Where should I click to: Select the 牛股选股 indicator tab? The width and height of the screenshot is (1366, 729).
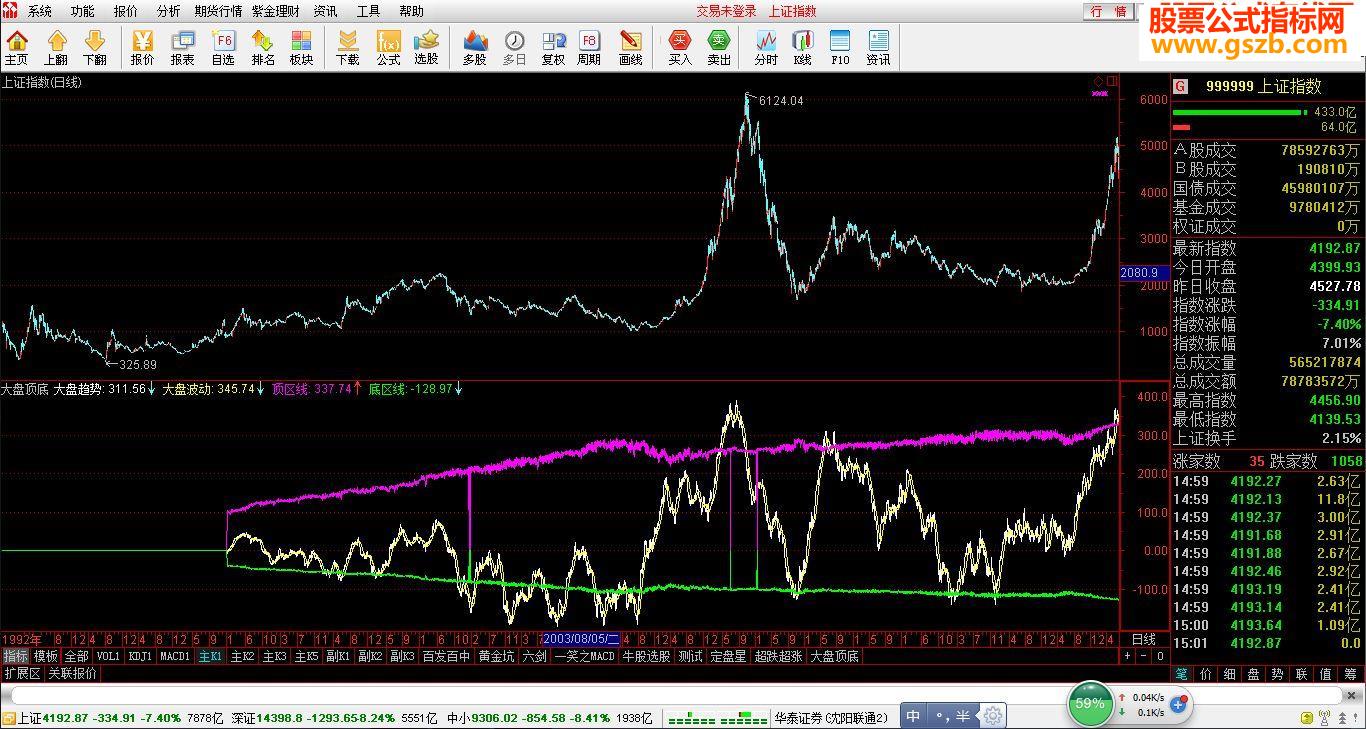(x=646, y=657)
